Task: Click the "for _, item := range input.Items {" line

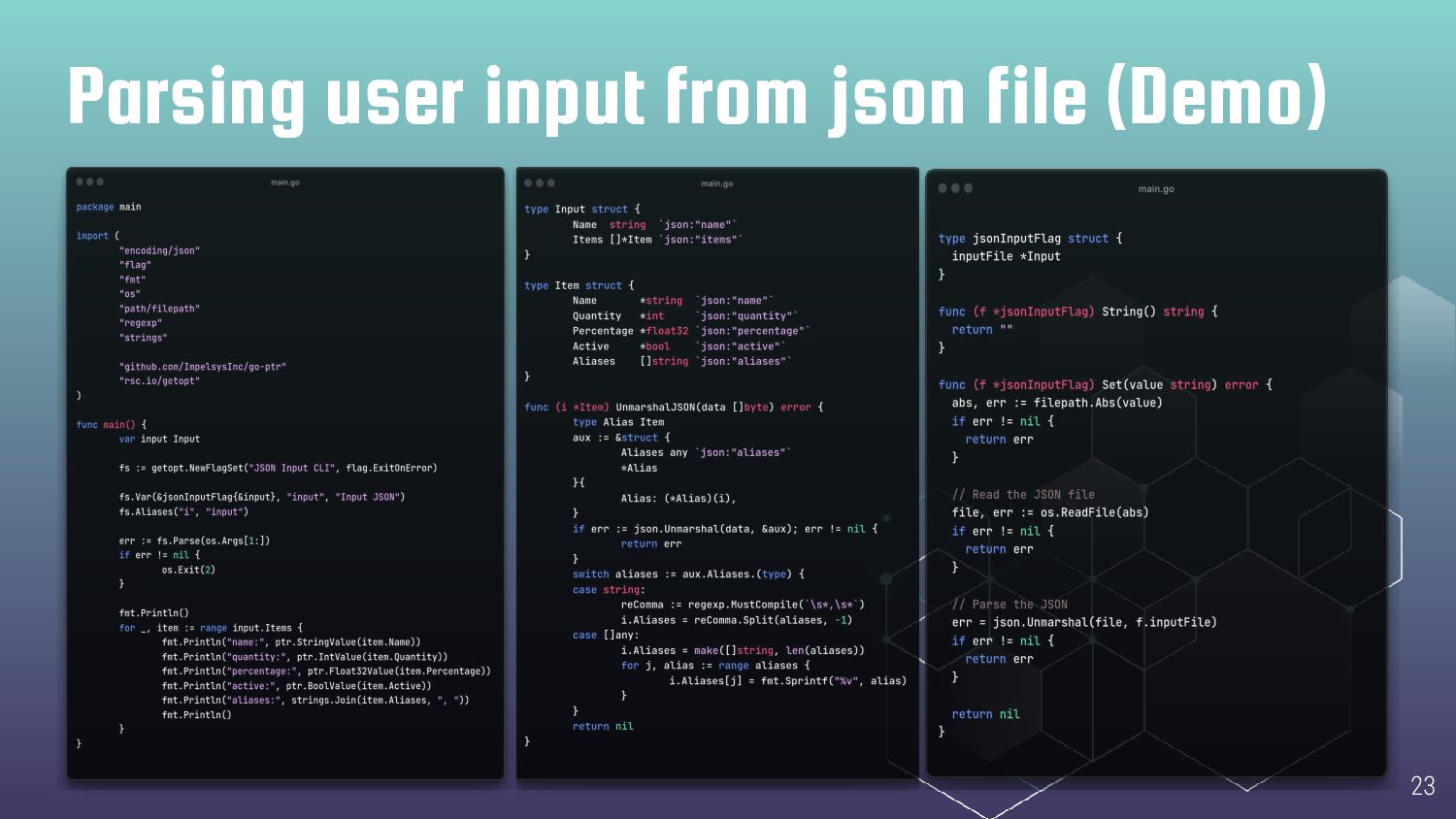Action: pos(211,628)
